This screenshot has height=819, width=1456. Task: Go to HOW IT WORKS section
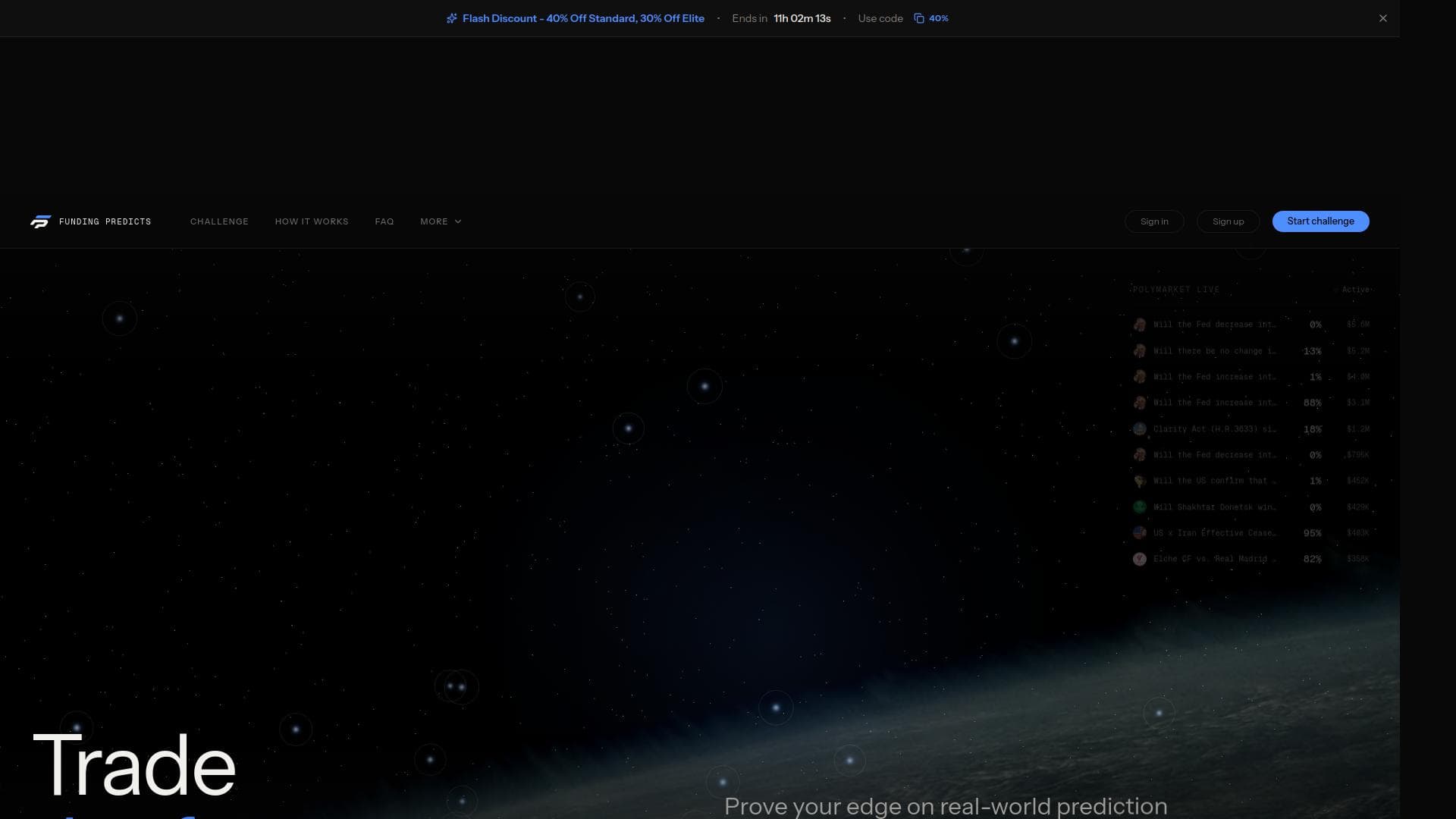312,221
